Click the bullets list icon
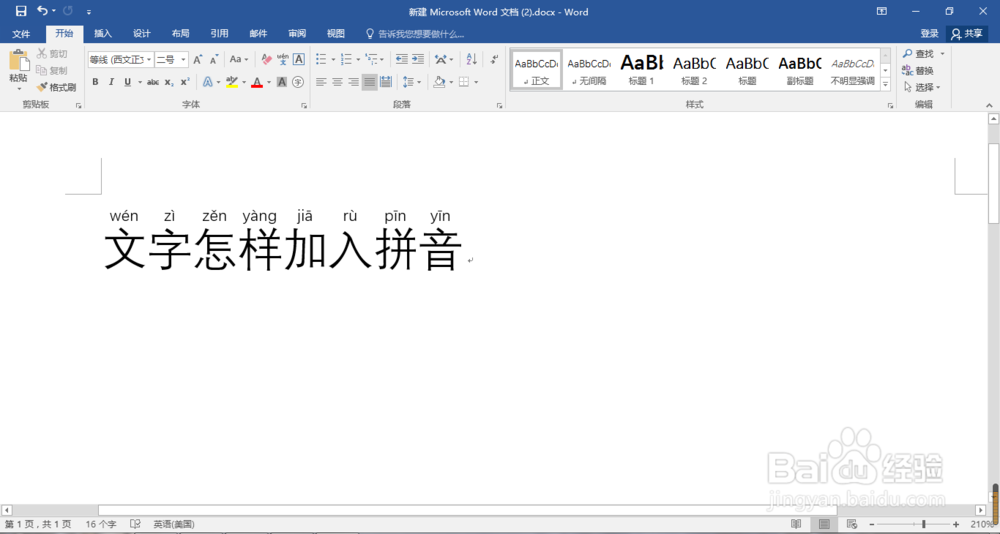The width and height of the screenshot is (1000, 534). [321, 59]
